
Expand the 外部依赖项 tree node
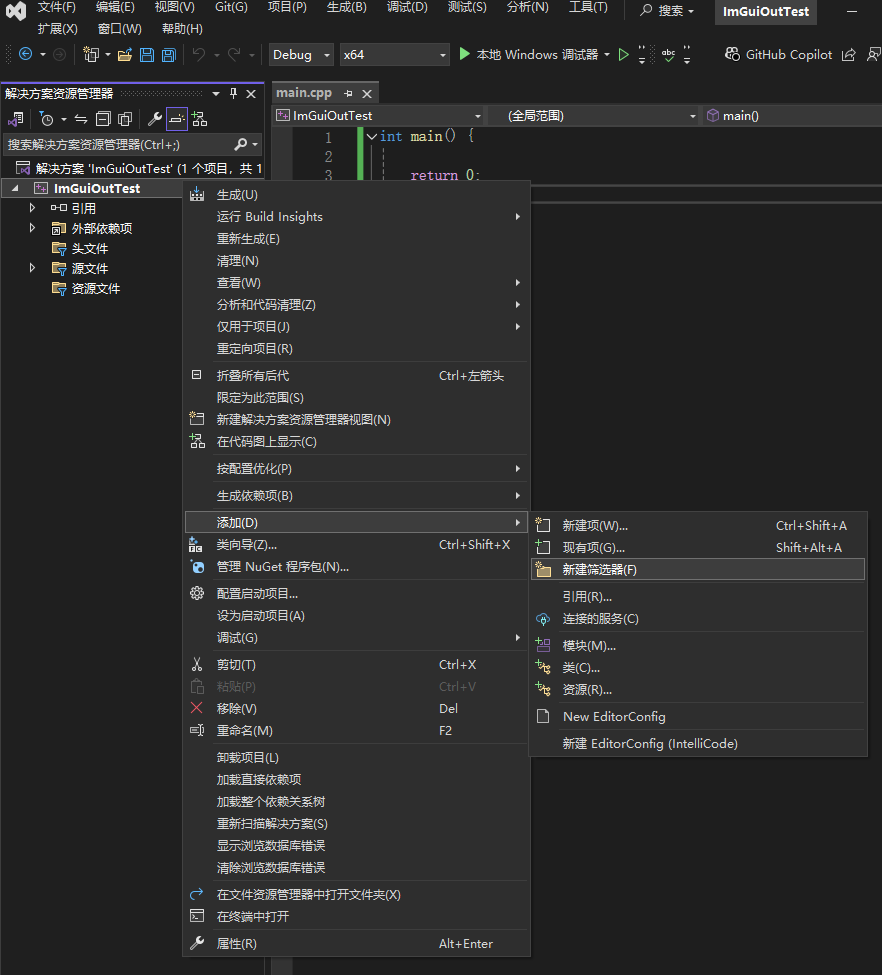click(x=32, y=228)
